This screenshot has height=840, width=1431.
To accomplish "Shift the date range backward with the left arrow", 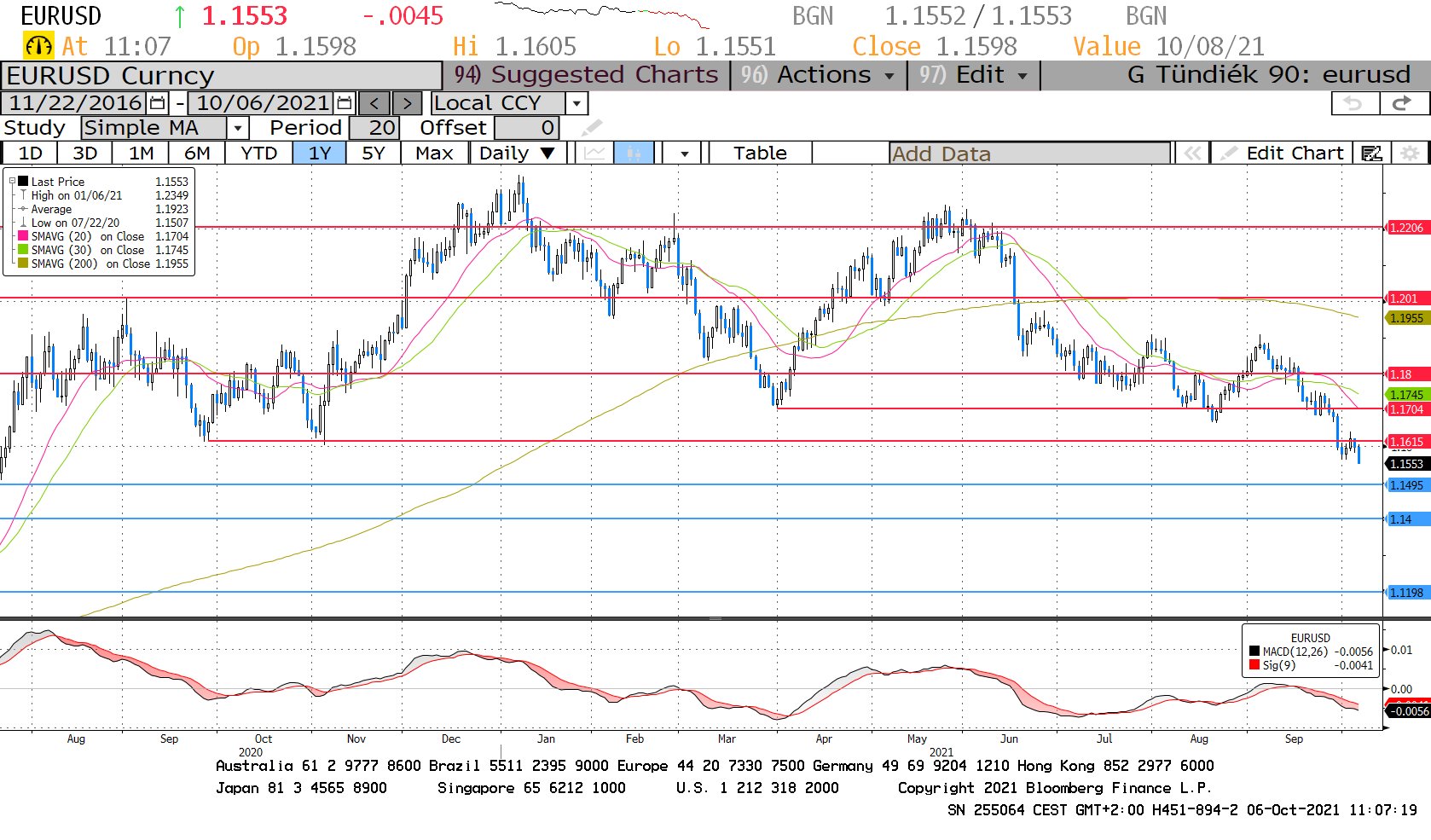I will [x=374, y=103].
